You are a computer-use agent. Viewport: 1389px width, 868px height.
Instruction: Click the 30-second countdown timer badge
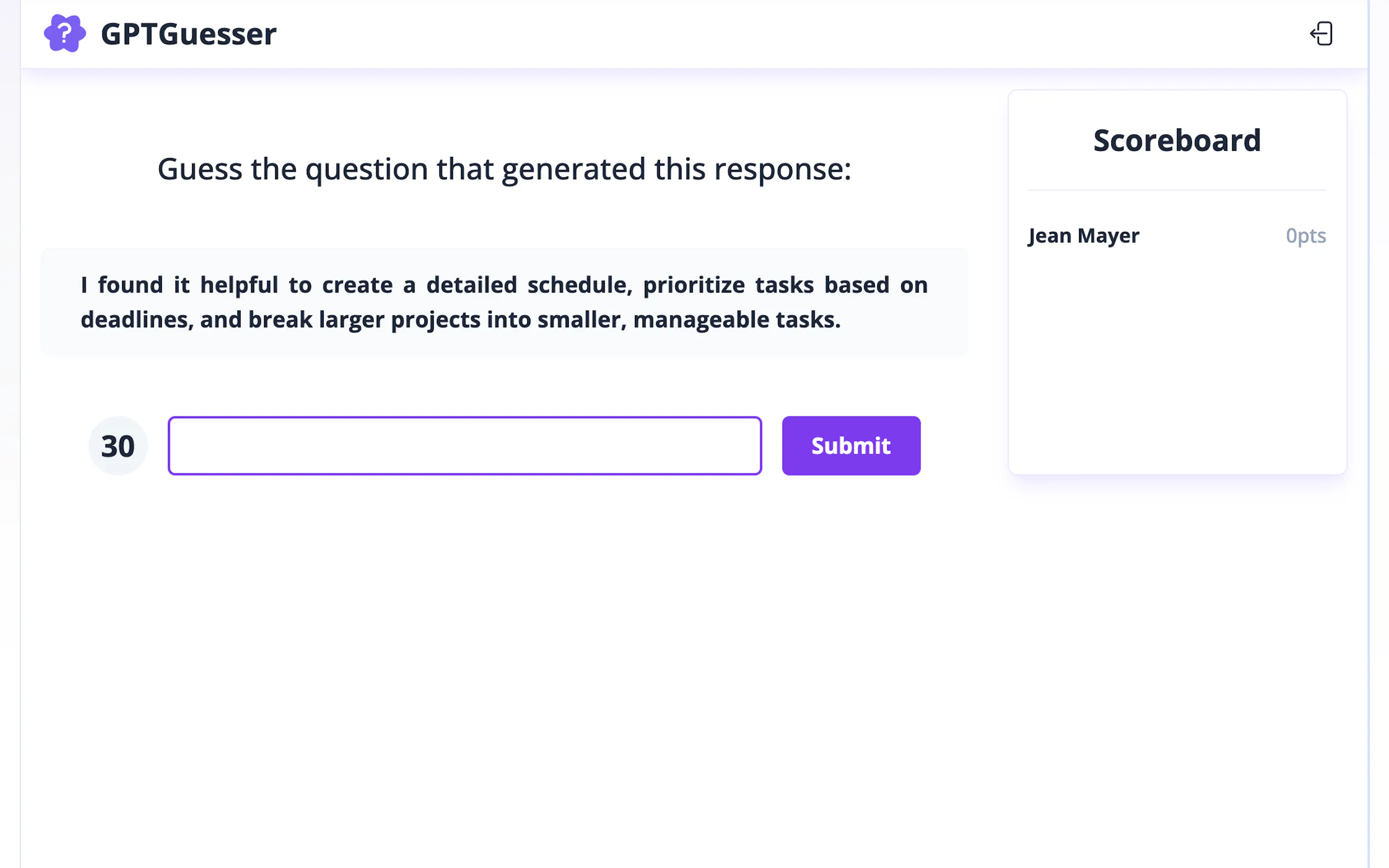pos(118,446)
